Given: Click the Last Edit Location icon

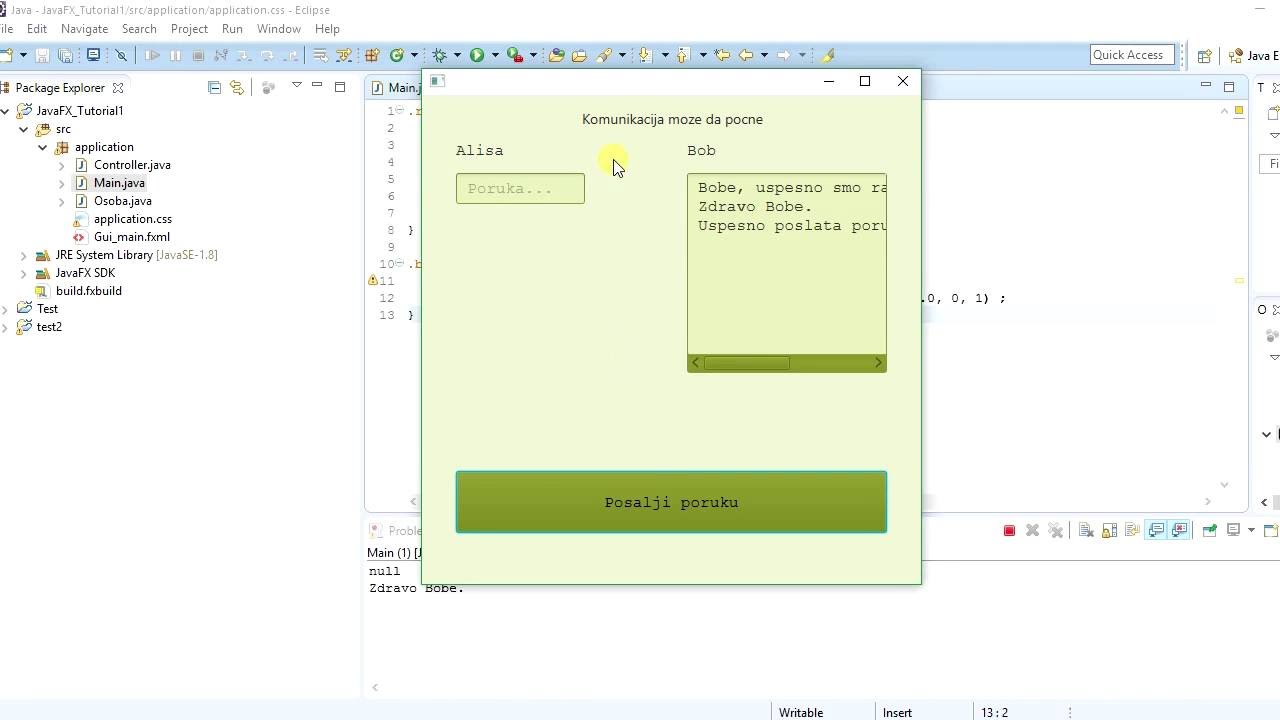Looking at the screenshot, I should (722, 55).
